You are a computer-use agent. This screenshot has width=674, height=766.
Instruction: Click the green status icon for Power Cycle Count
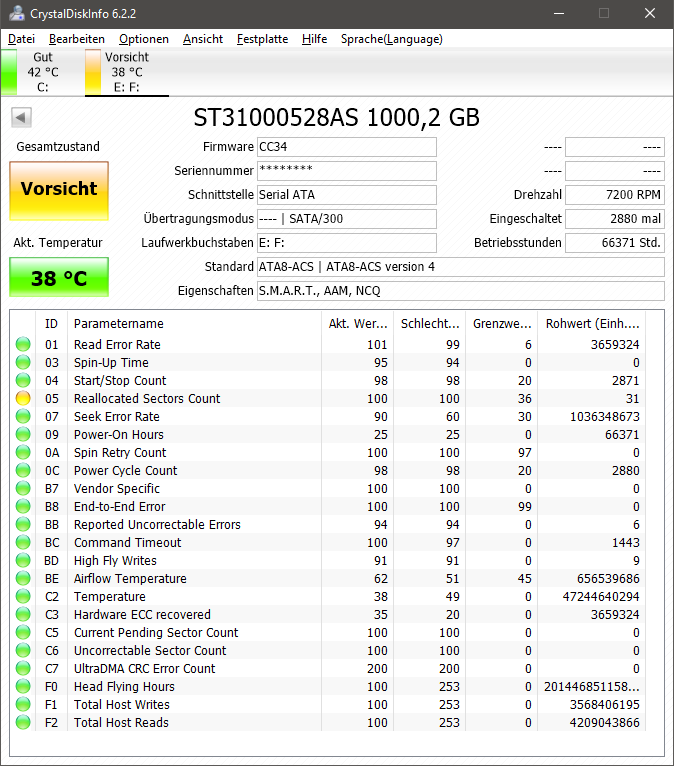tap(23, 470)
